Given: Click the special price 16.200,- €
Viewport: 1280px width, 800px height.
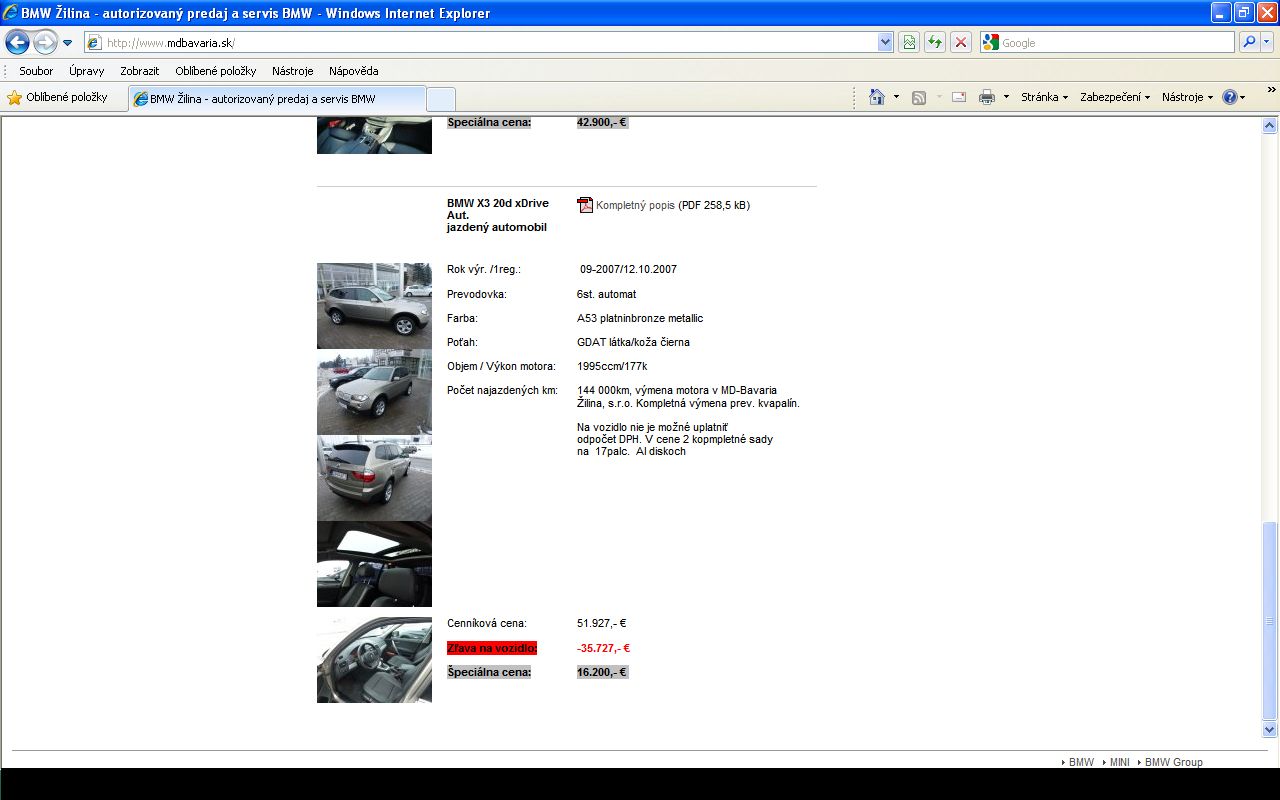Looking at the screenshot, I should point(602,672).
